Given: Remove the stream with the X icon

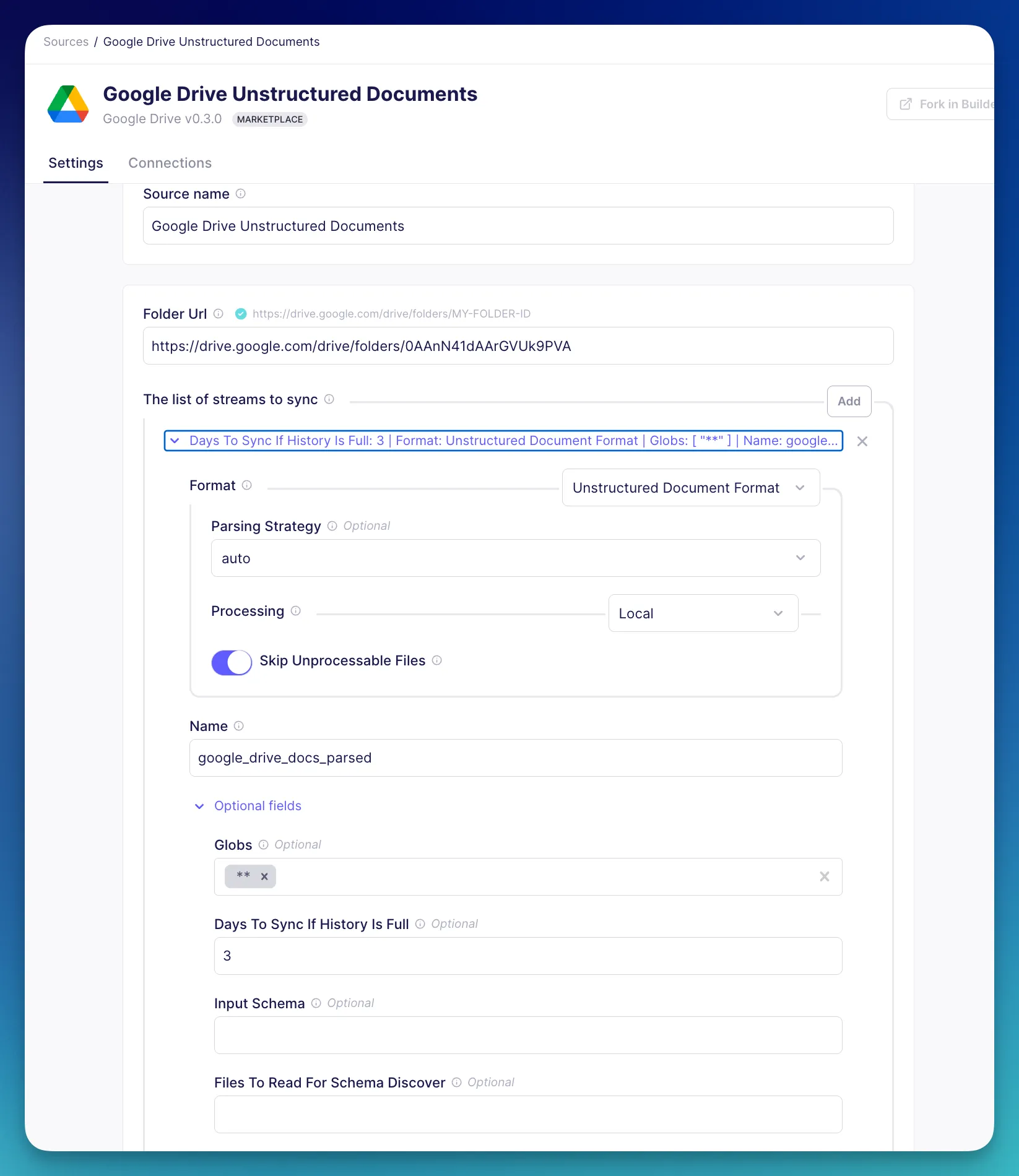Looking at the screenshot, I should tap(862, 441).
